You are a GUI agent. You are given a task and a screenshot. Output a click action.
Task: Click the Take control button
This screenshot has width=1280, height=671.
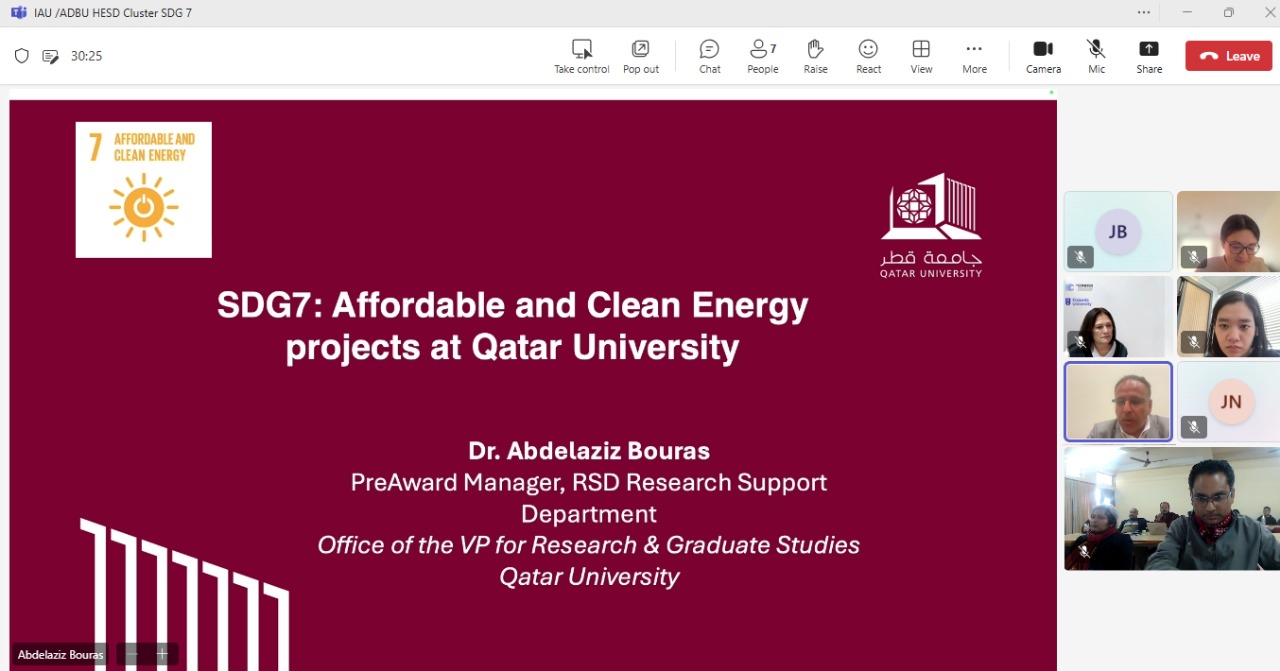tap(582, 56)
